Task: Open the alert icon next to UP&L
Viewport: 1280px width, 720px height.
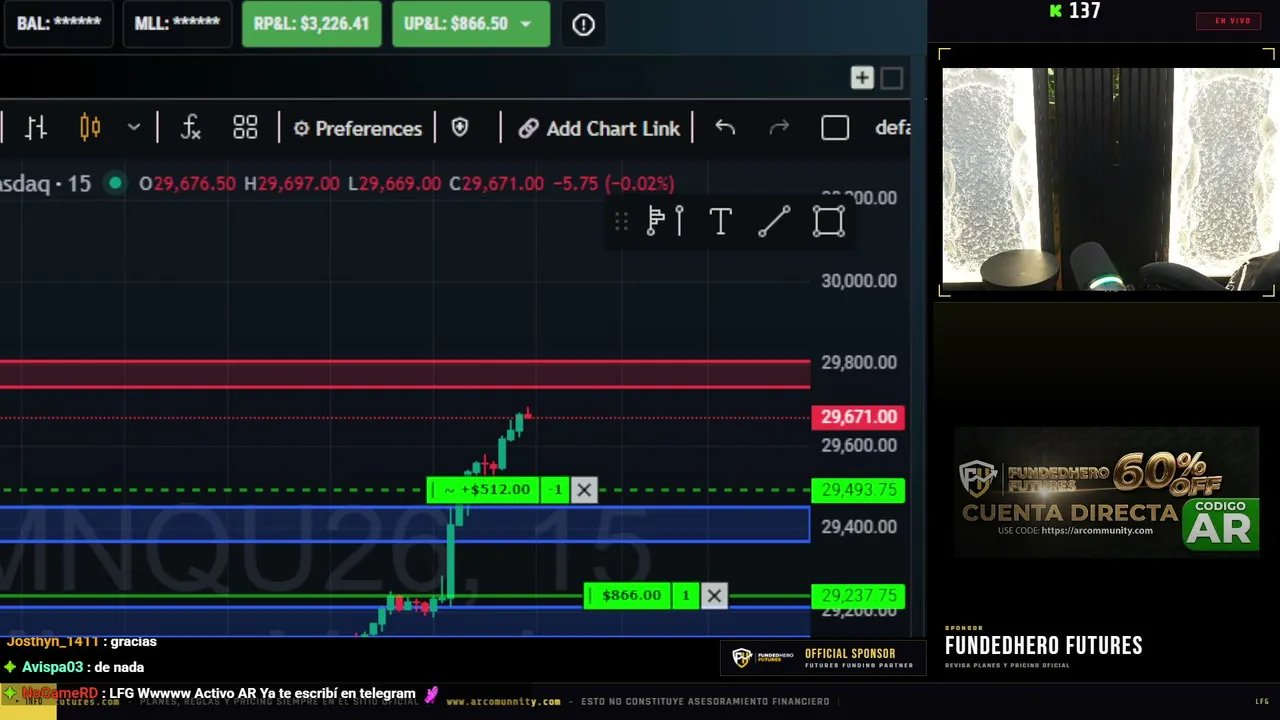Action: (x=583, y=25)
